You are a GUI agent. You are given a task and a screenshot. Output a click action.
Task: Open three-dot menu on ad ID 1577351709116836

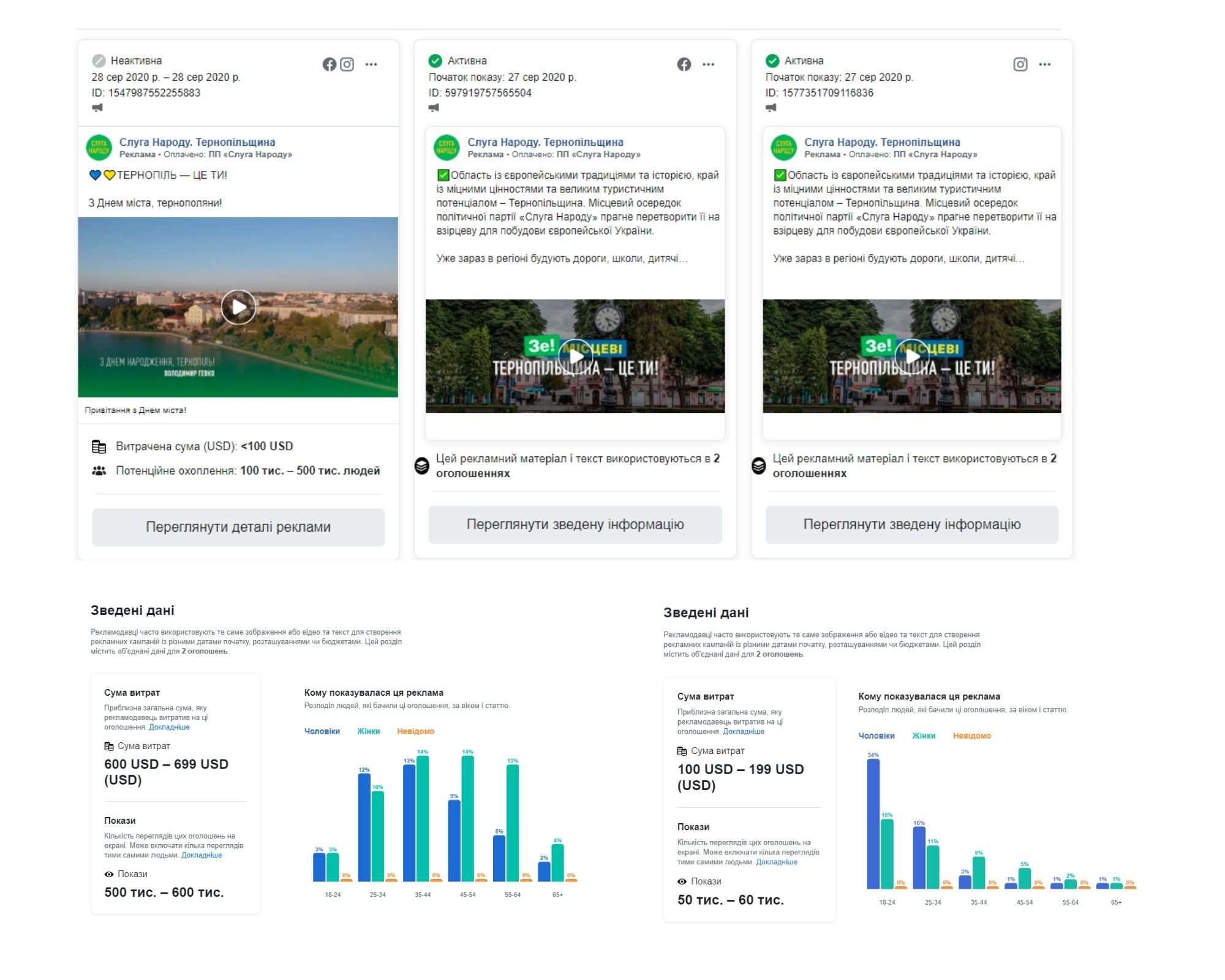click(1045, 64)
